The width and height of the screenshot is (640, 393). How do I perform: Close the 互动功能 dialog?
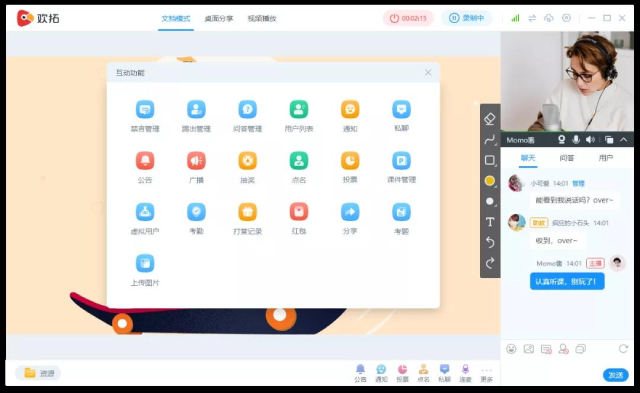coord(428,72)
